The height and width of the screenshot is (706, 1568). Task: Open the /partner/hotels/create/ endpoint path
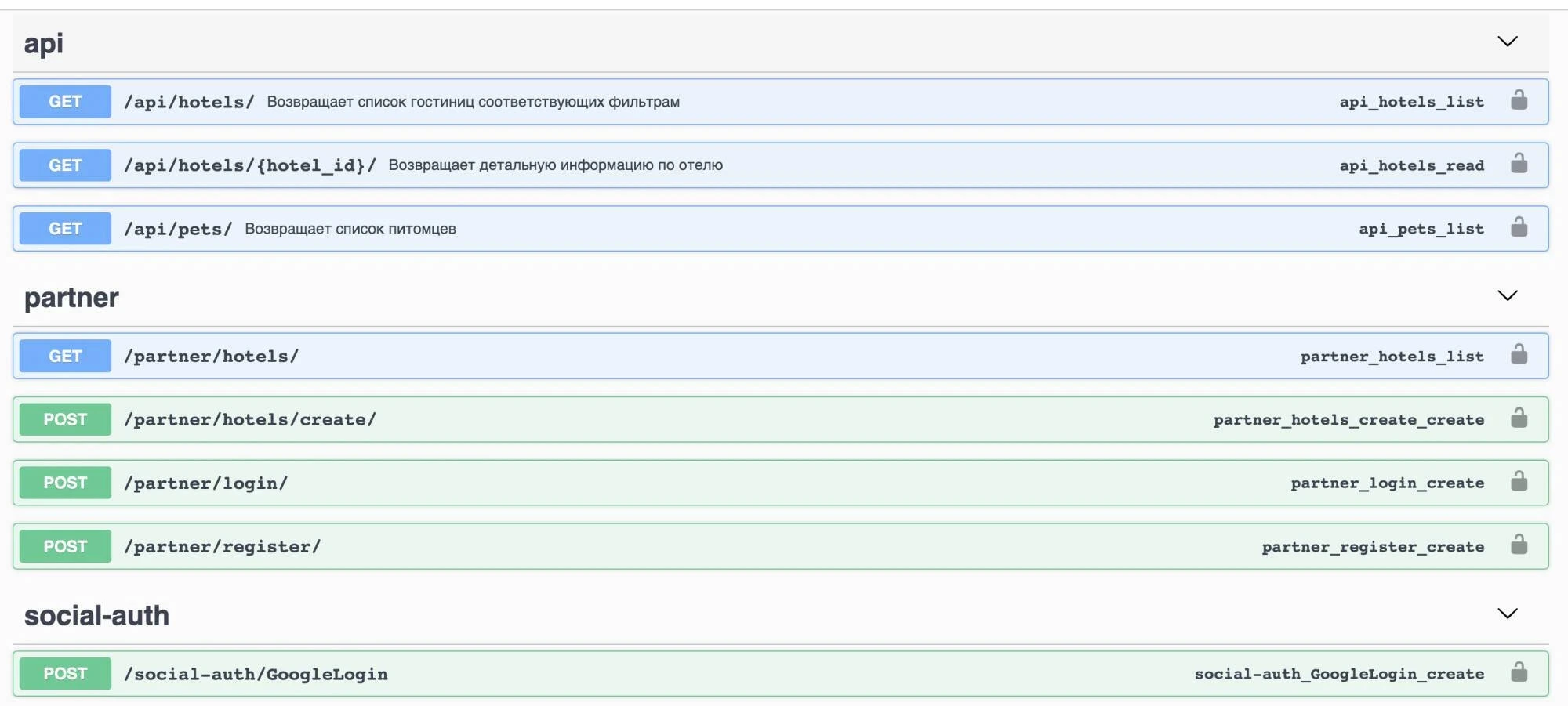point(250,419)
